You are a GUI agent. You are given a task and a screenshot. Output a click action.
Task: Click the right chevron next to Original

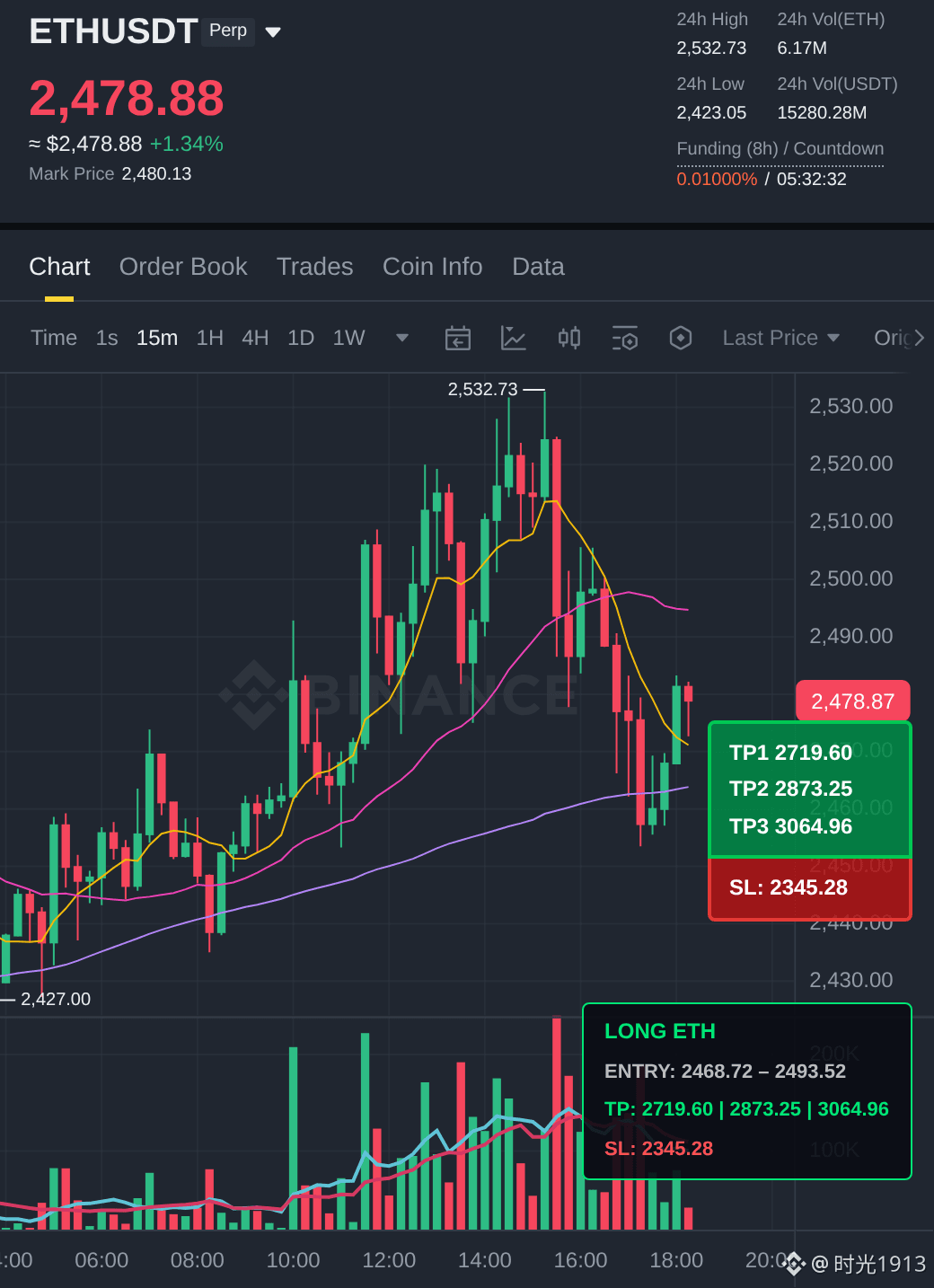point(920,338)
